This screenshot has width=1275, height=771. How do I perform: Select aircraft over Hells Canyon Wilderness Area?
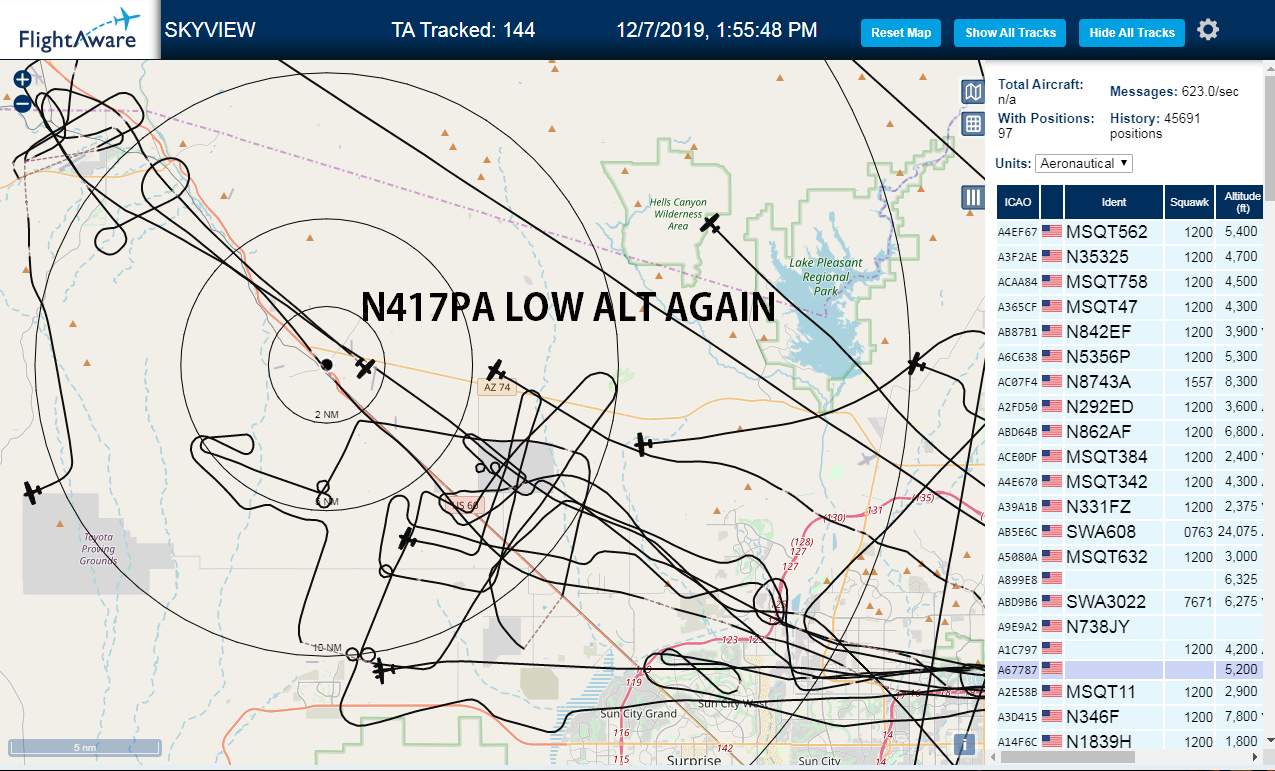710,223
